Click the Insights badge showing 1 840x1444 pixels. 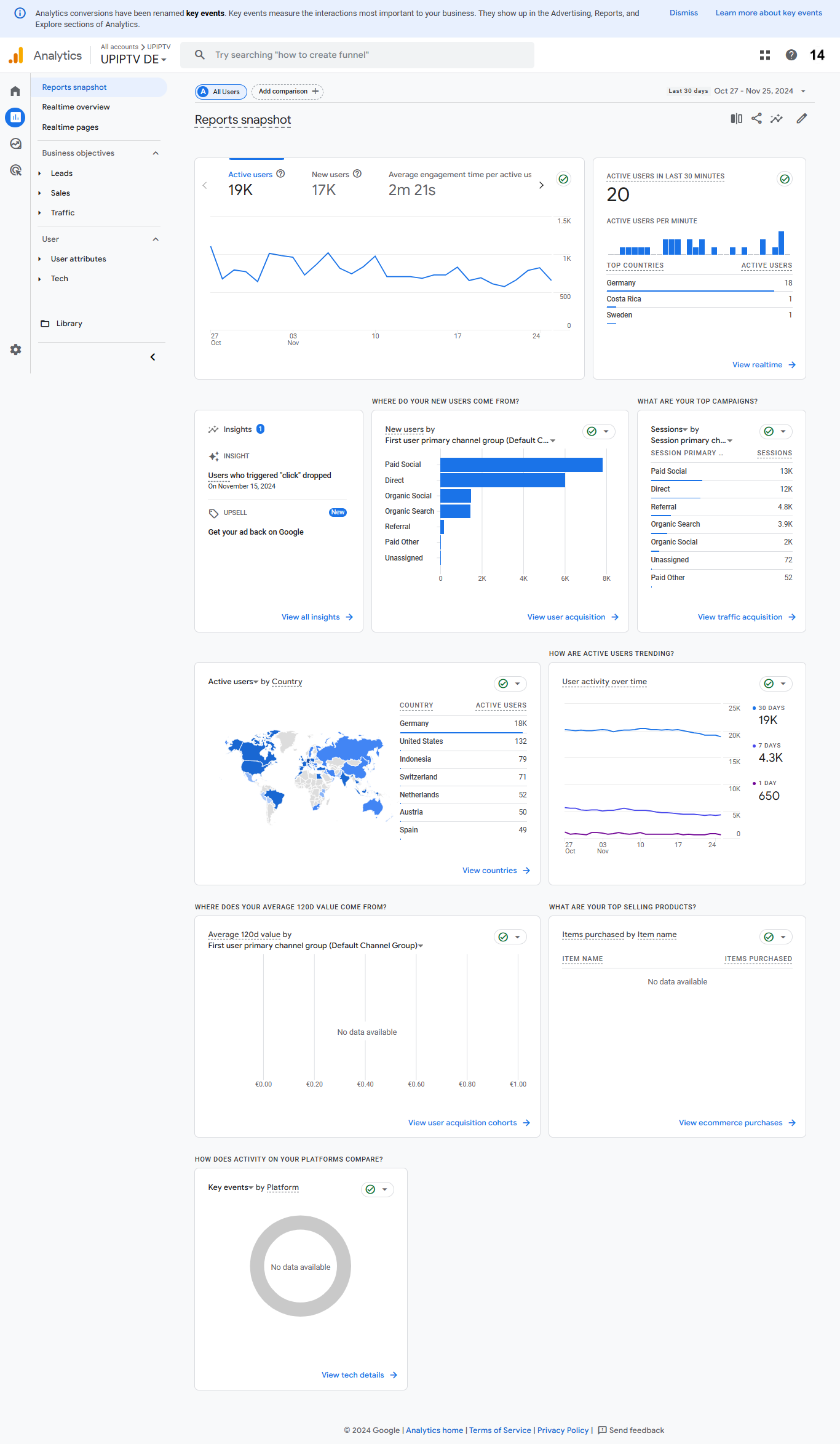click(x=260, y=429)
